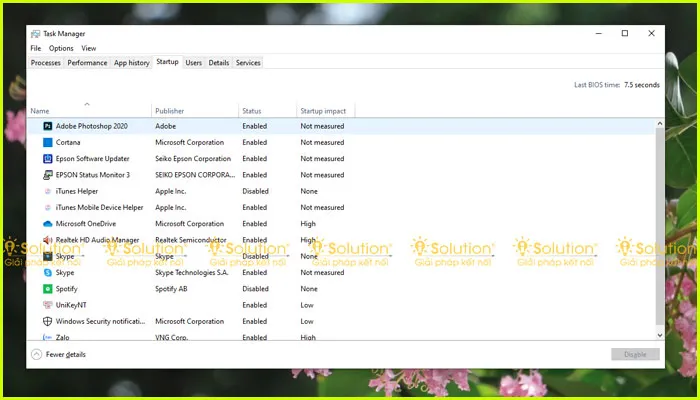Select the iTunes Helper entry name

[x=77, y=191]
